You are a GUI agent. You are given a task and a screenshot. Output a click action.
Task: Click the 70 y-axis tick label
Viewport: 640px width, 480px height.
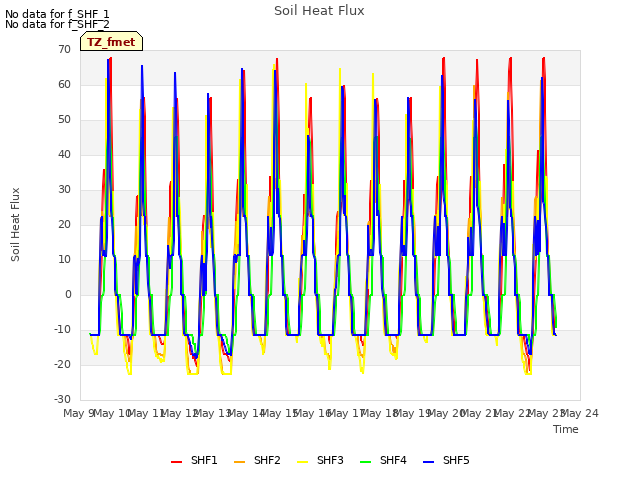(64, 49)
